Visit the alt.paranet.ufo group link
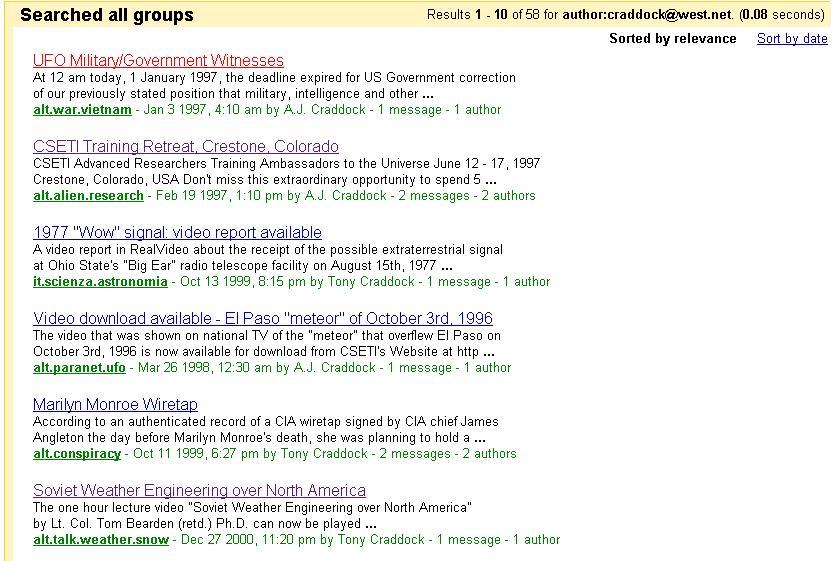This screenshot has width=837, height=561. 79,367
